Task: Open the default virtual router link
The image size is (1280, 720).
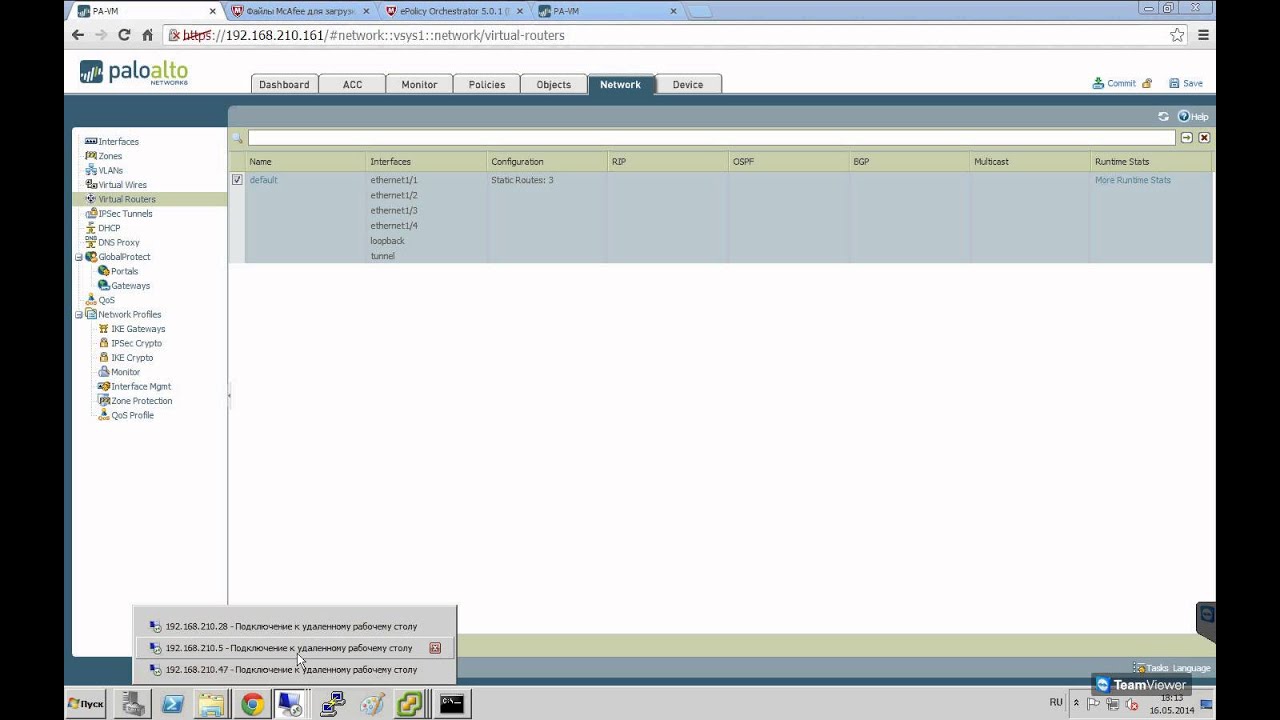Action: [x=263, y=180]
